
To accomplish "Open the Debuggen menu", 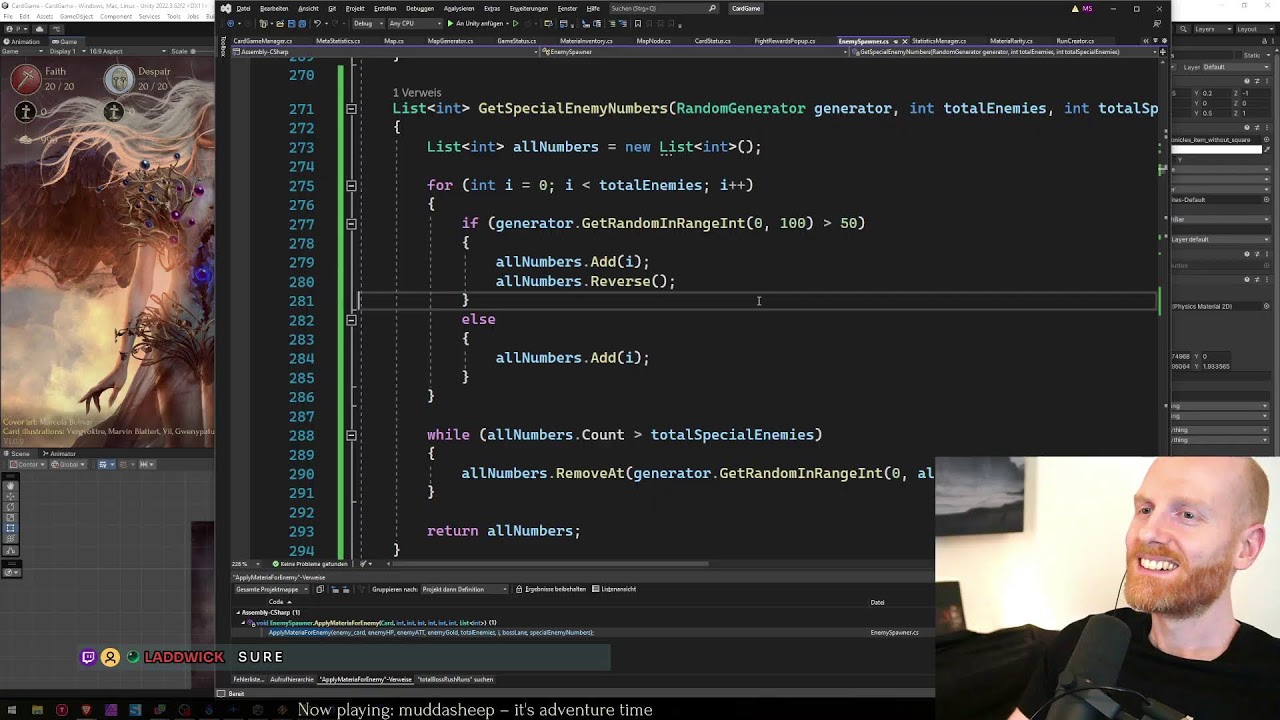I will pyautogui.click(x=420, y=8).
